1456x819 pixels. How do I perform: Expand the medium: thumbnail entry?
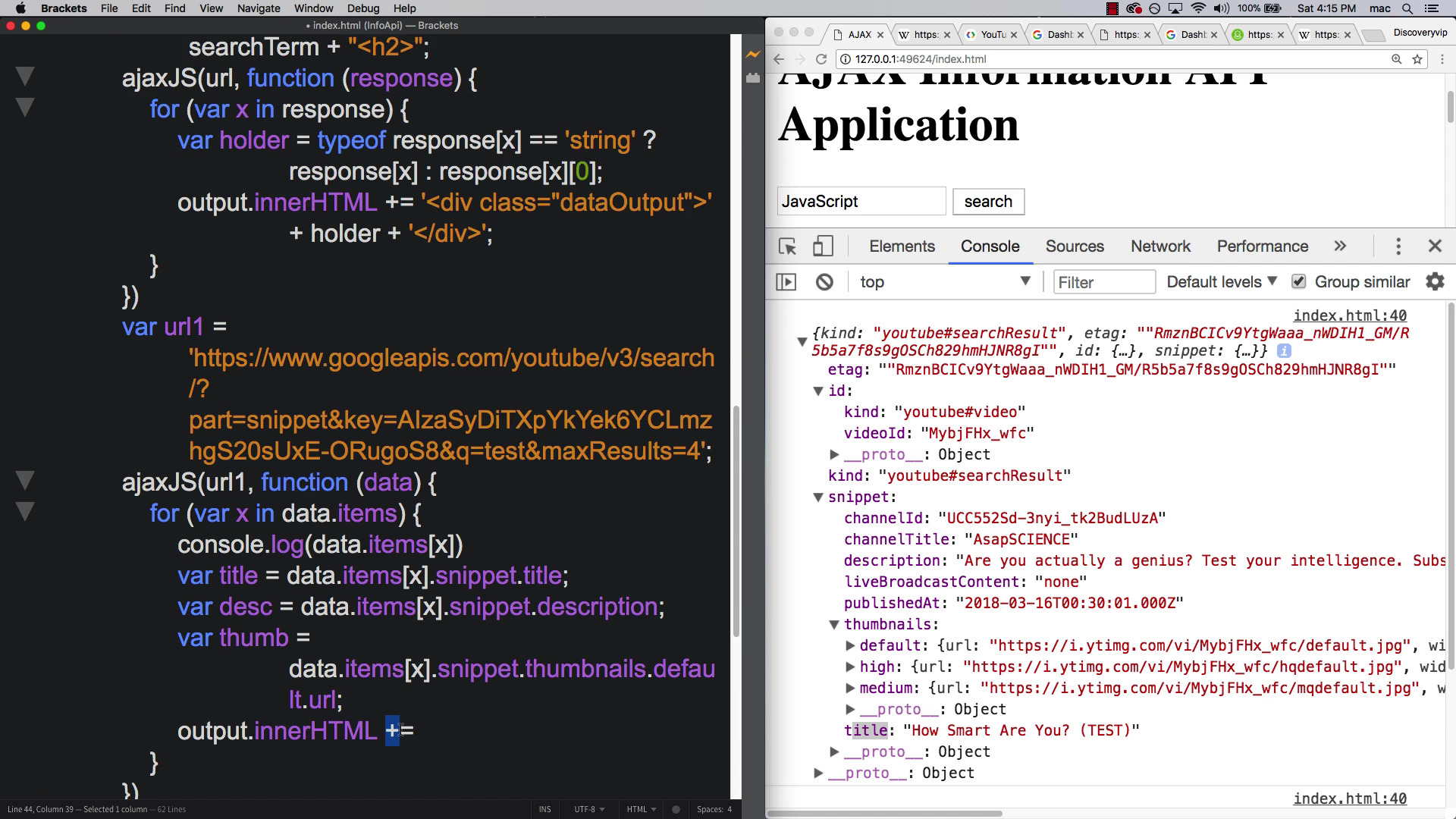(x=850, y=689)
